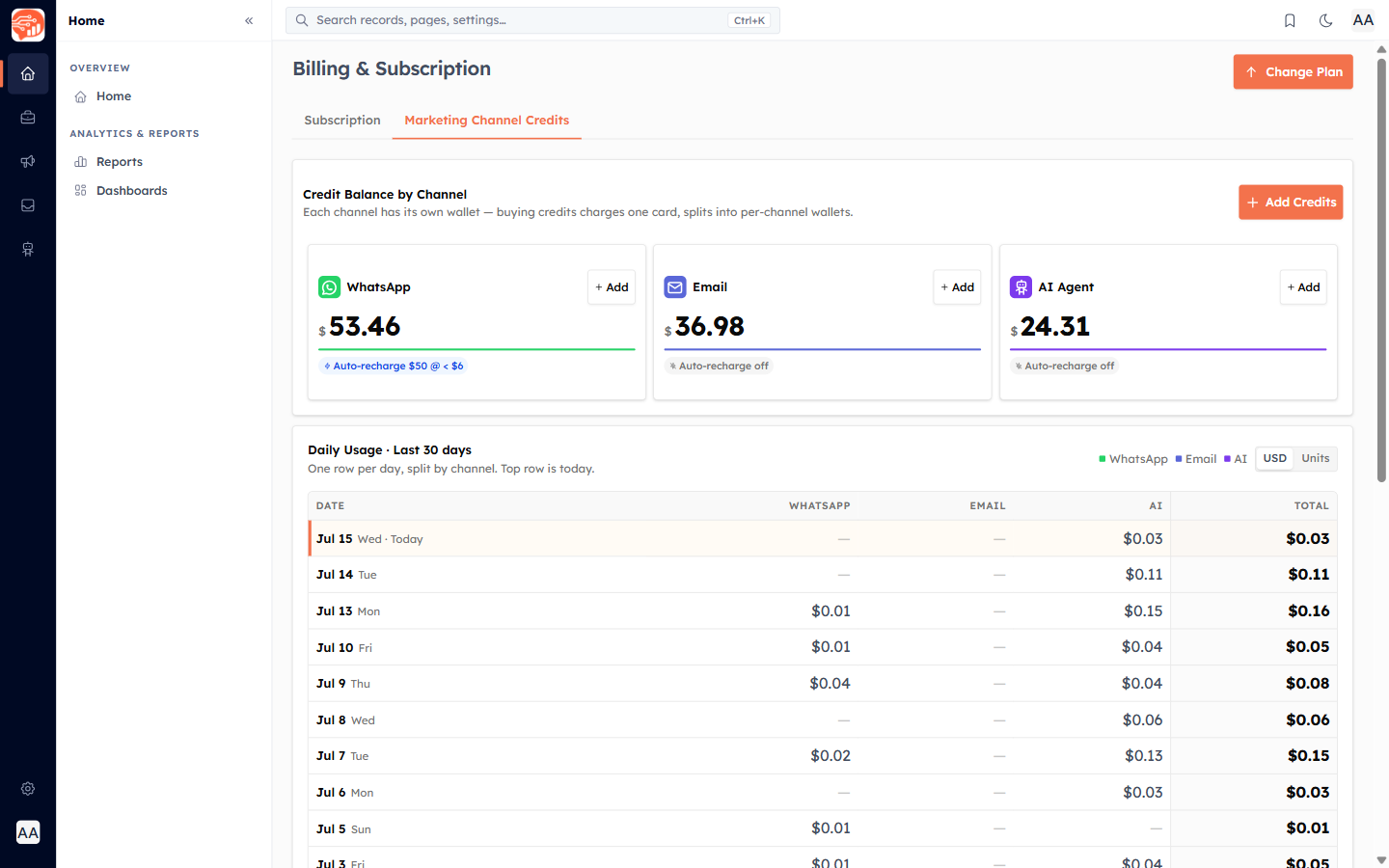Click Jul 9 WhatsApp value $0.04
Image resolution: width=1389 pixels, height=868 pixels.
(830, 684)
